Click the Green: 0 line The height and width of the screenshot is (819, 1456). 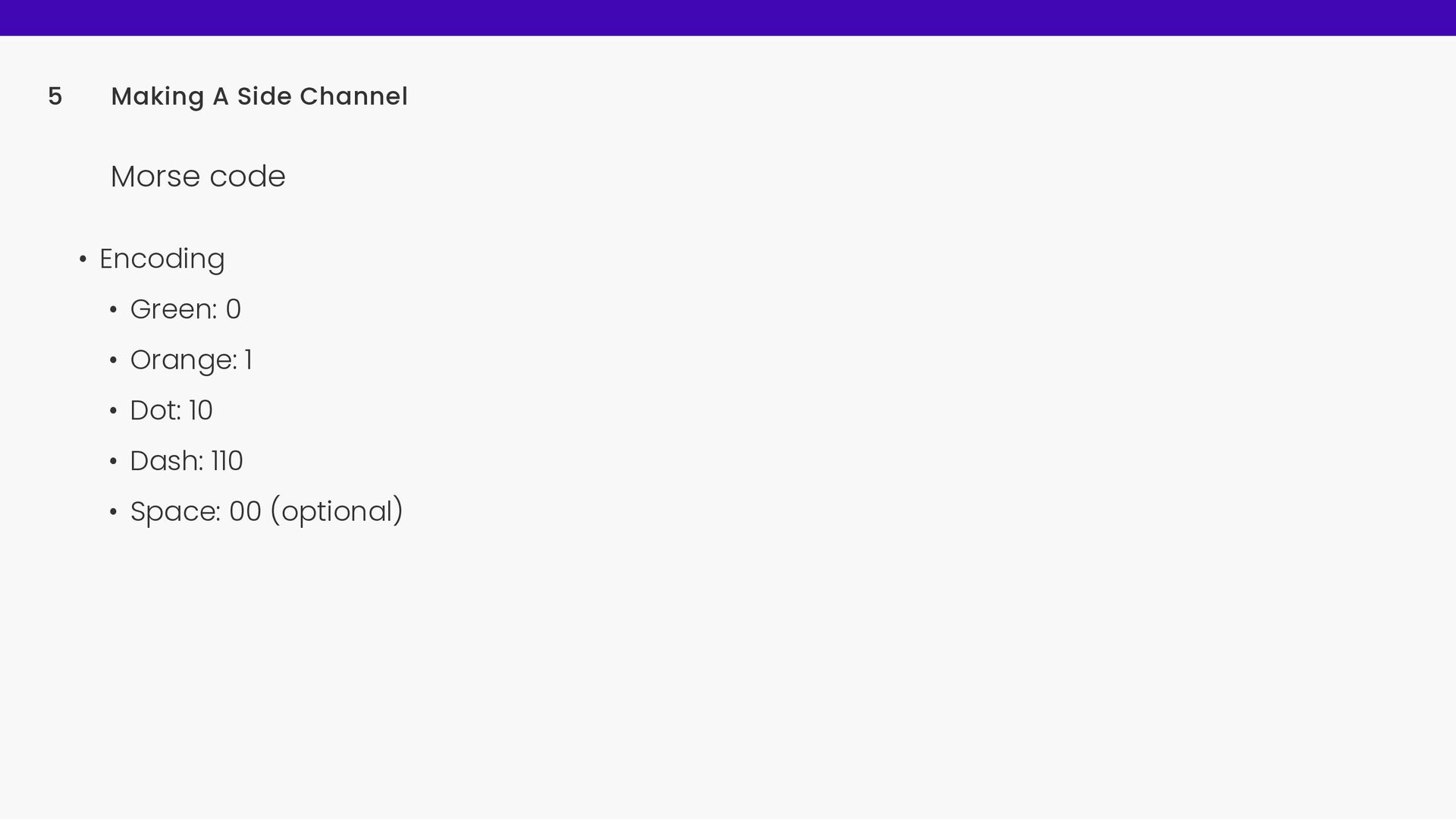pyautogui.click(x=186, y=309)
